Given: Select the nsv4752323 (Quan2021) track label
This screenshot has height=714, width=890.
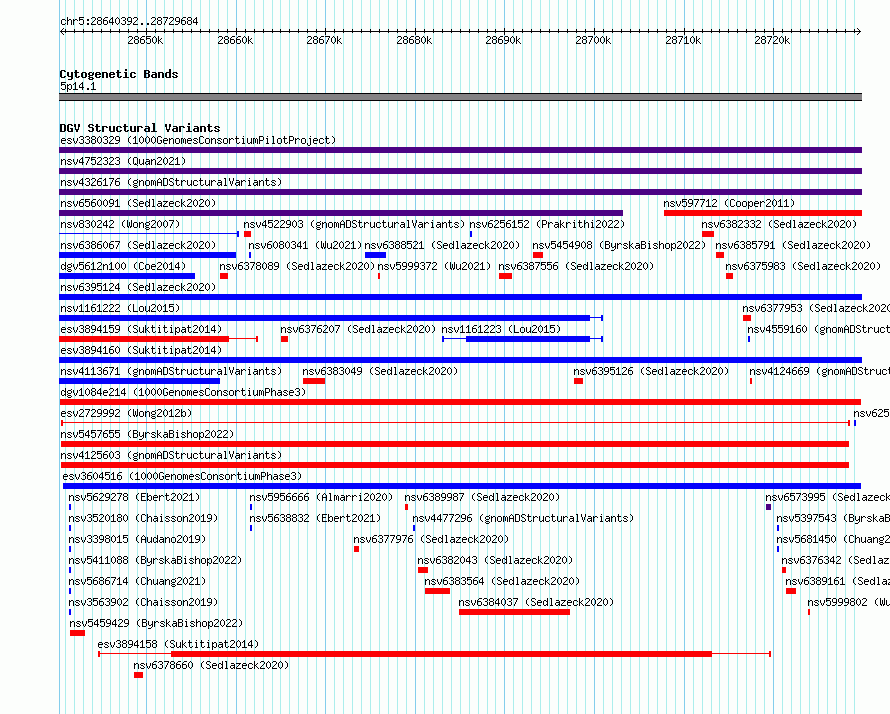Looking at the screenshot, I should tap(123, 161).
